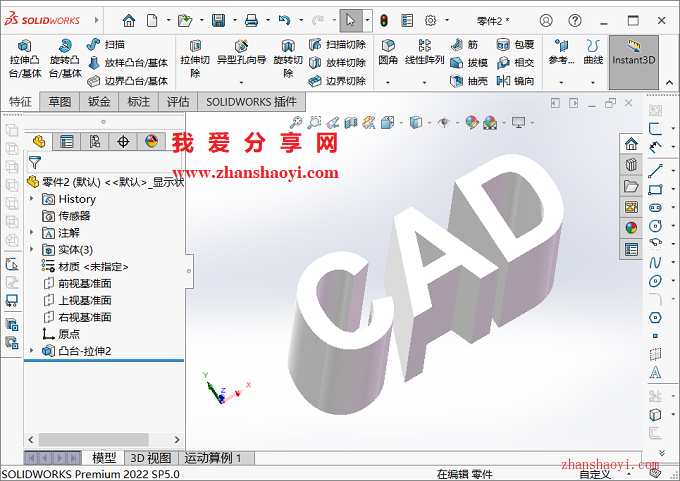Open the Open-file dropdown arrow

(x=201, y=20)
